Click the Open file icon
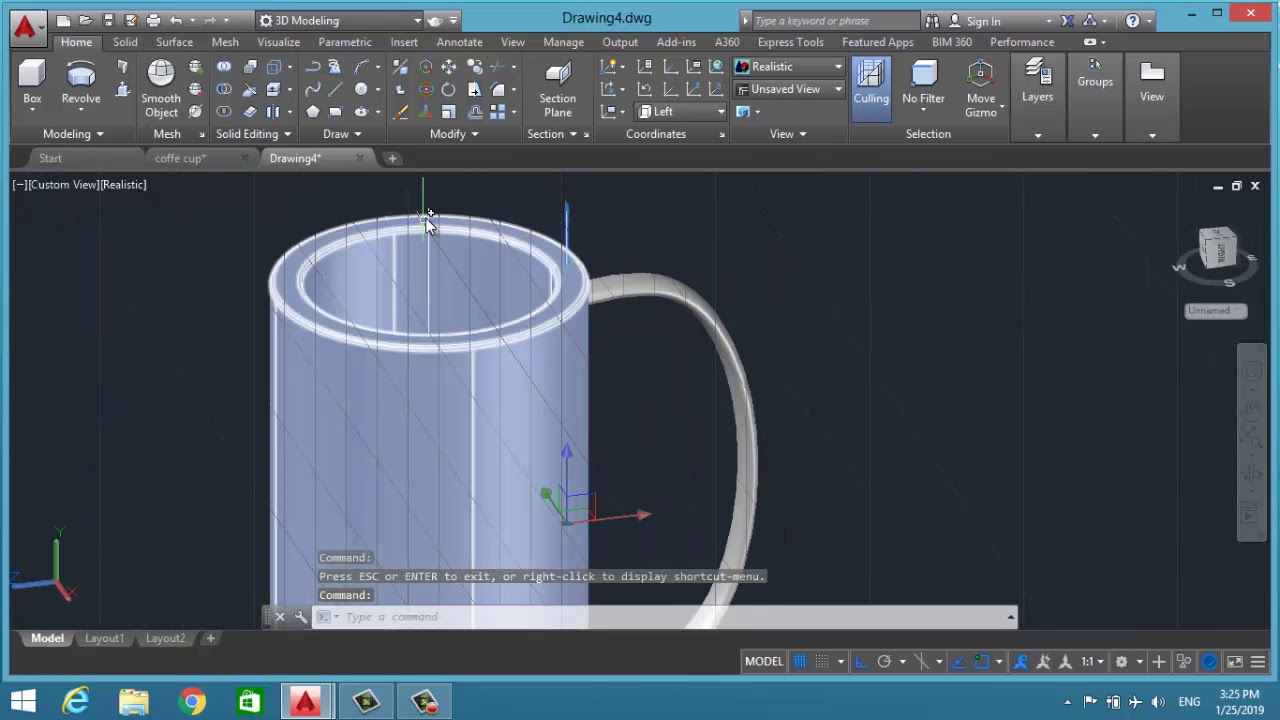 point(86,20)
